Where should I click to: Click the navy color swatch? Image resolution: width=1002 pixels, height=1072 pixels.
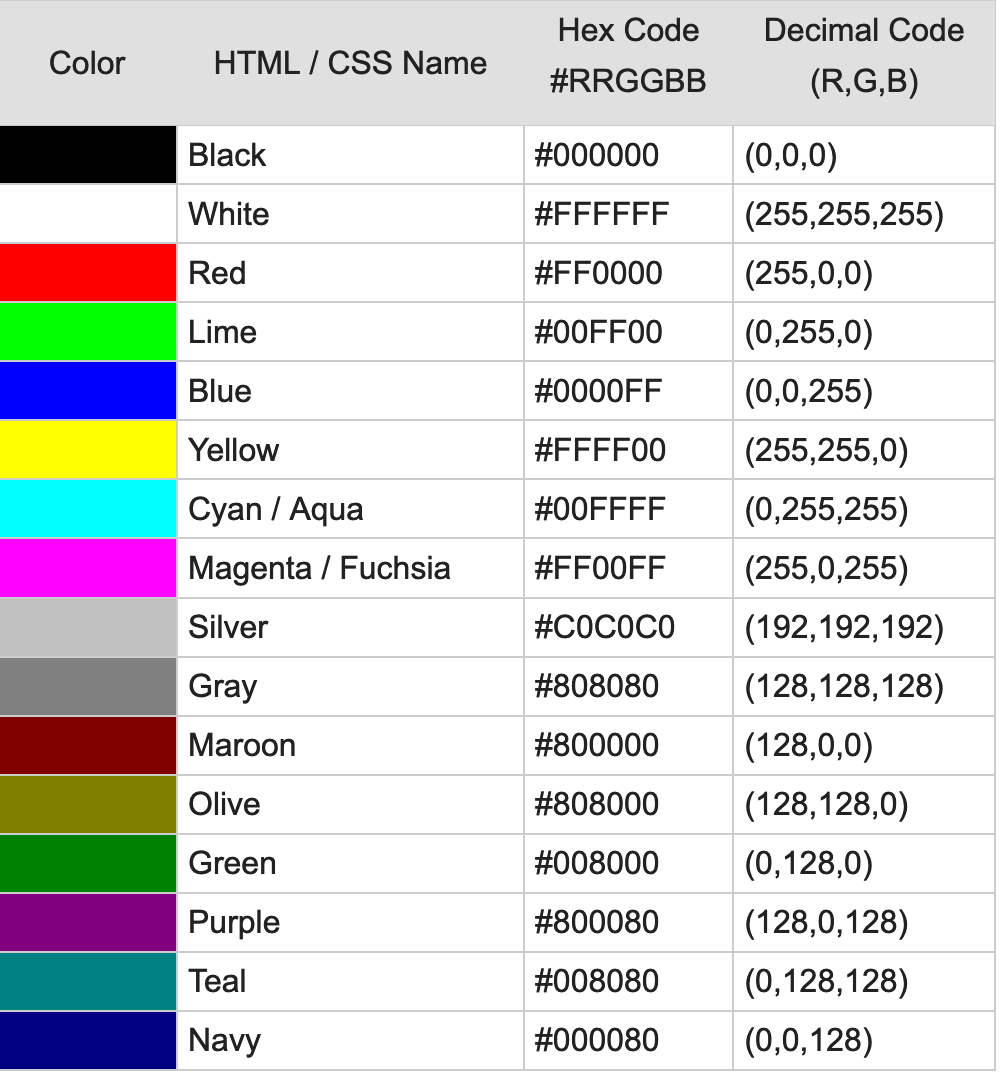[87, 1040]
